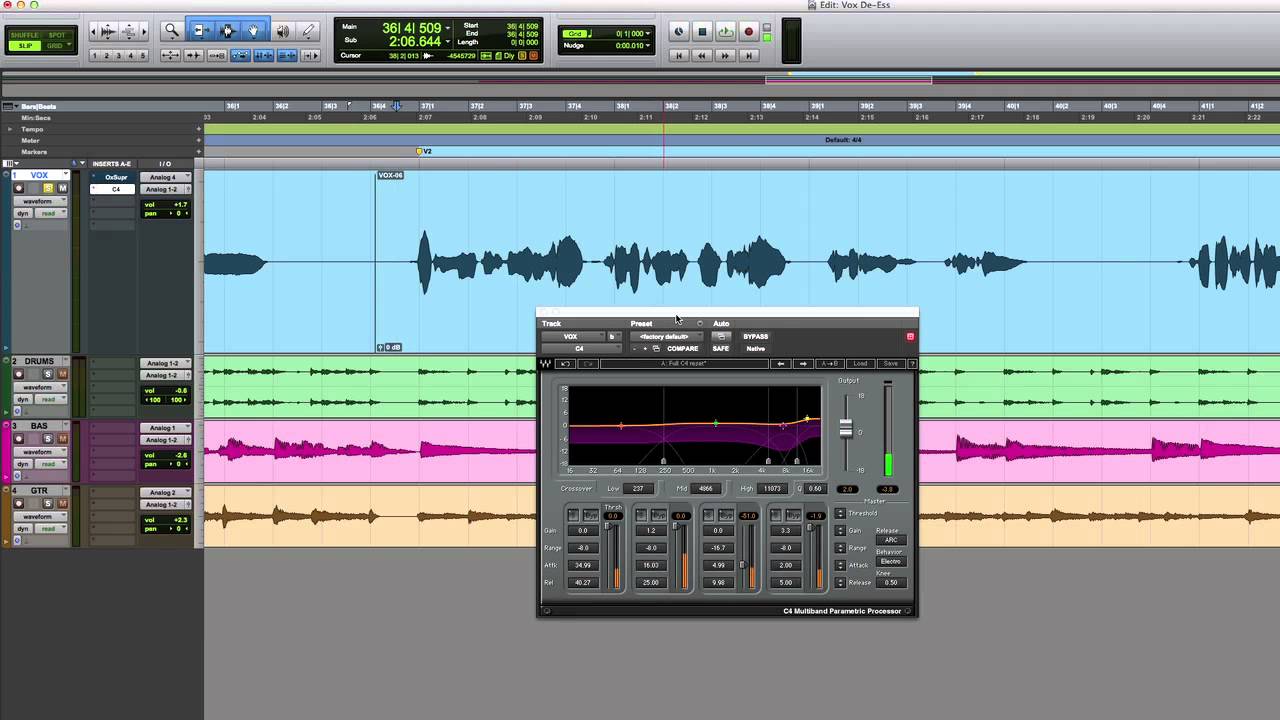This screenshot has width=1280, height=720.
Task: Adjust the C4 Output fader
Action: pyautogui.click(x=846, y=428)
